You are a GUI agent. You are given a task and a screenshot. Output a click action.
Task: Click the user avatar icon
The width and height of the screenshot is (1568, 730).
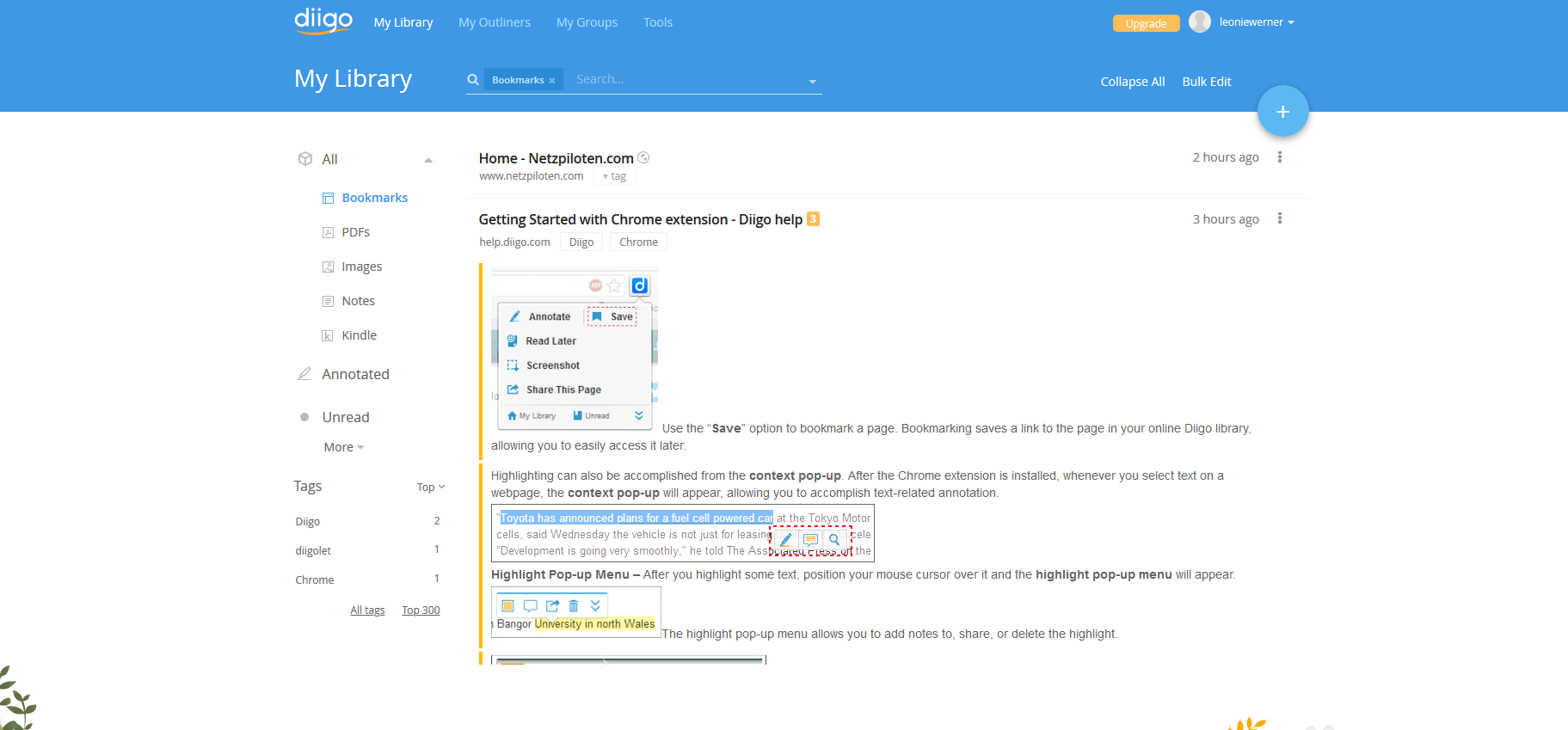1199,22
